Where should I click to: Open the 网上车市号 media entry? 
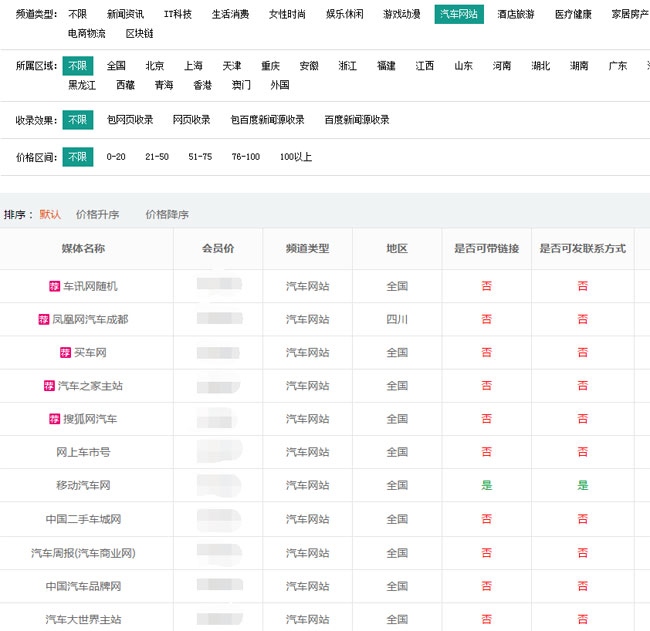83,452
